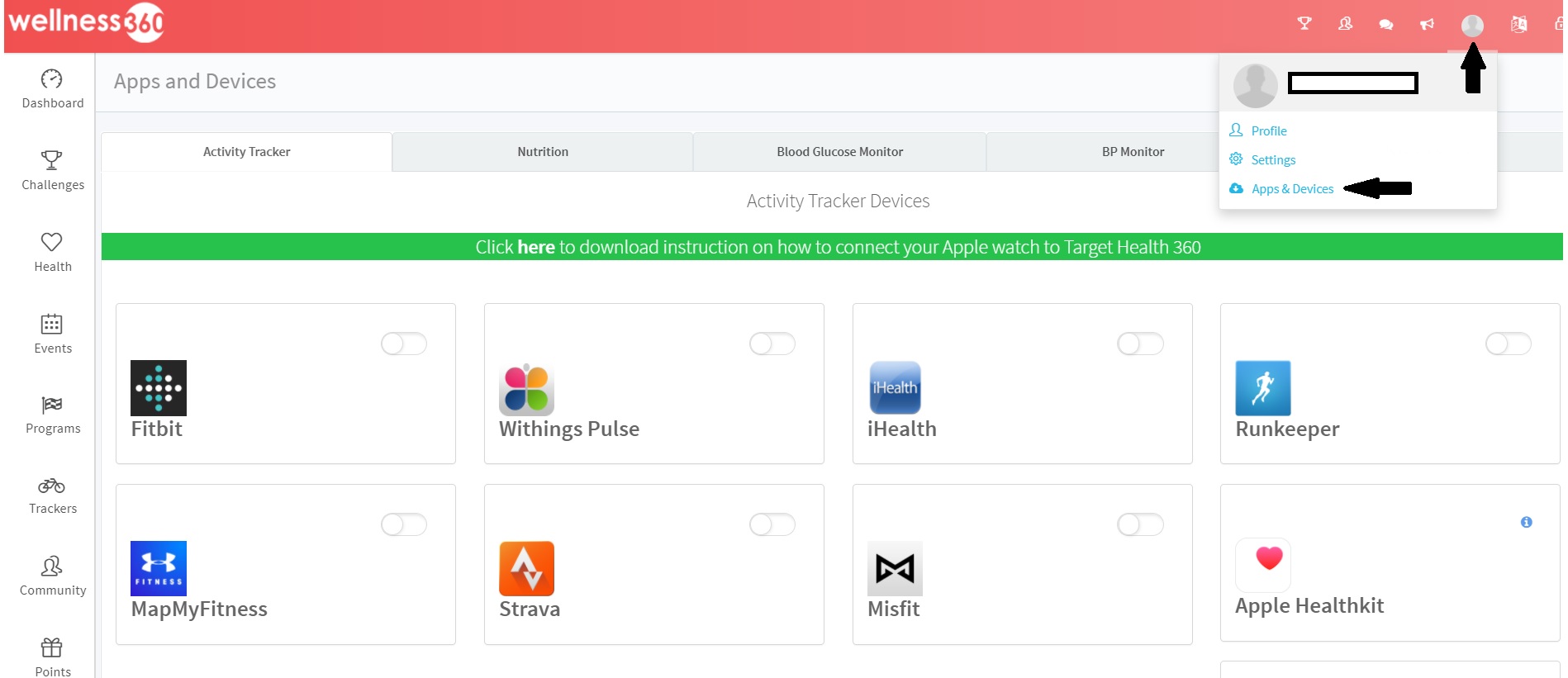Toggle the Fitbit connection switch
The image size is (1568, 678).
click(404, 344)
